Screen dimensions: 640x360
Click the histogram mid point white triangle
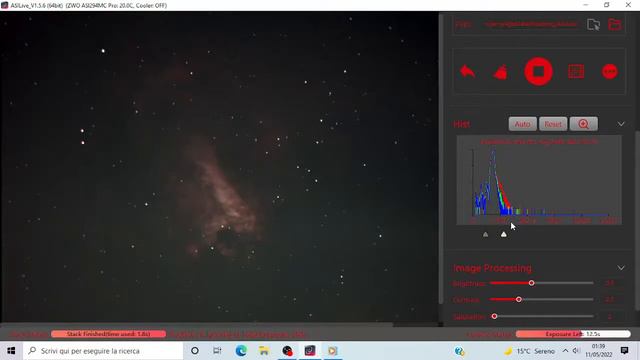pyautogui.click(x=504, y=234)
